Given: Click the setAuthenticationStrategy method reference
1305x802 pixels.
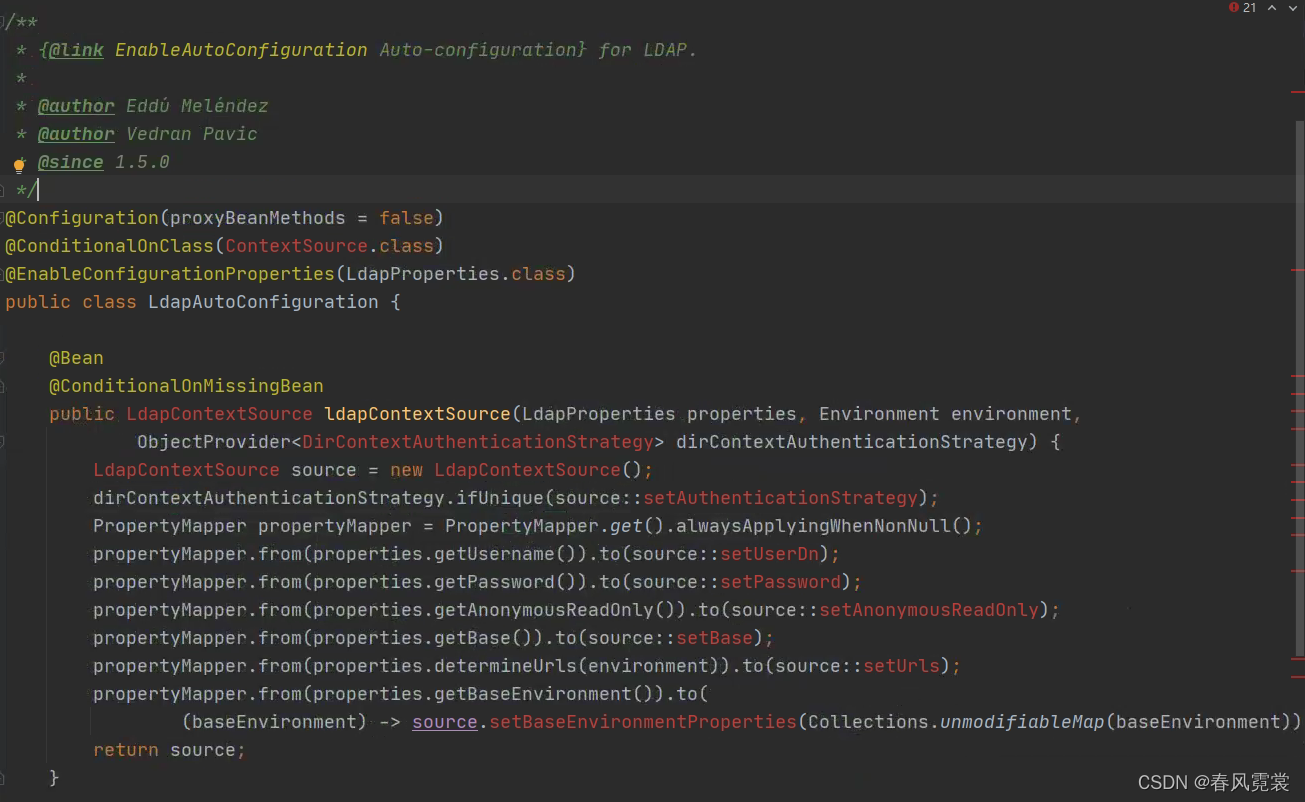Looking at the screenshot, I should pos(780,498).
